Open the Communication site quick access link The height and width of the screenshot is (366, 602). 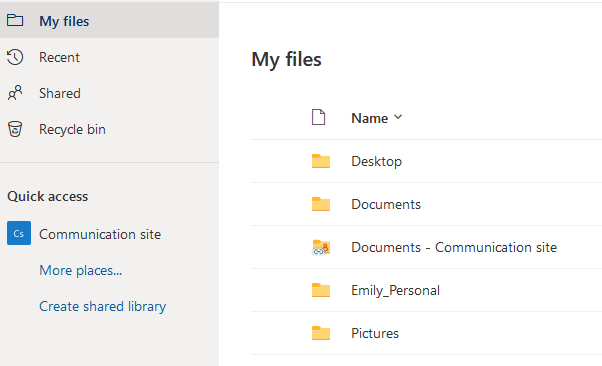(100, 234)
